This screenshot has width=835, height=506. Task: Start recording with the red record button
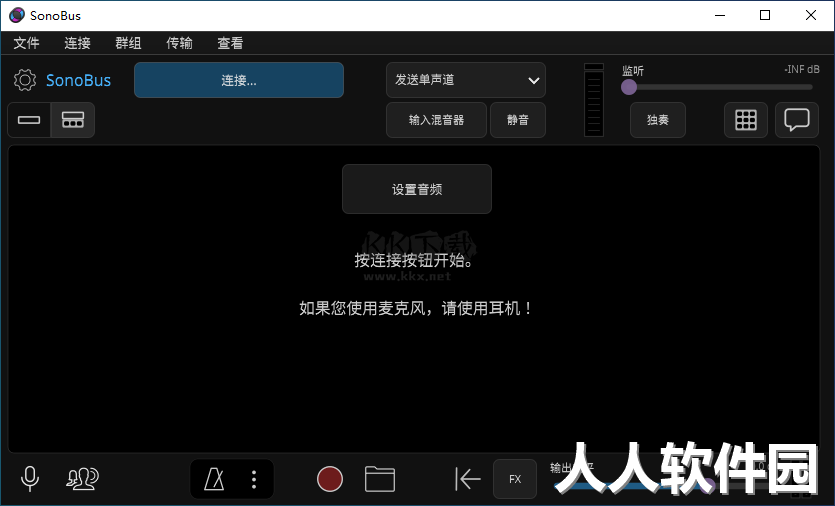pyautogui.click(x=330, y=479)
